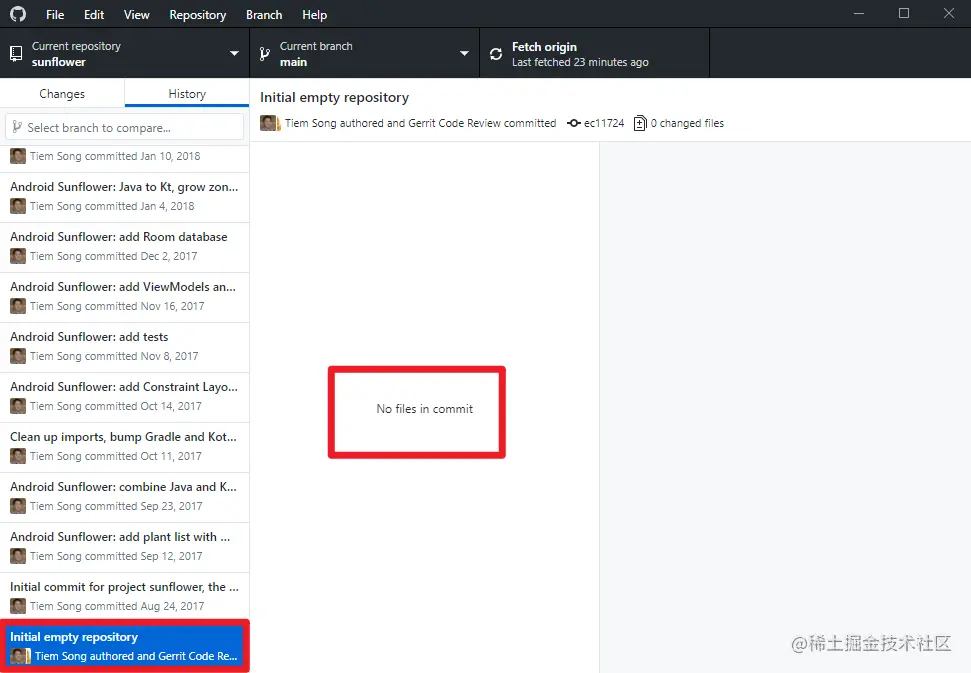The width and height of the screenshot is (971, 673).
Task: Switch to the Changes tab
Action: click(62, 93)
